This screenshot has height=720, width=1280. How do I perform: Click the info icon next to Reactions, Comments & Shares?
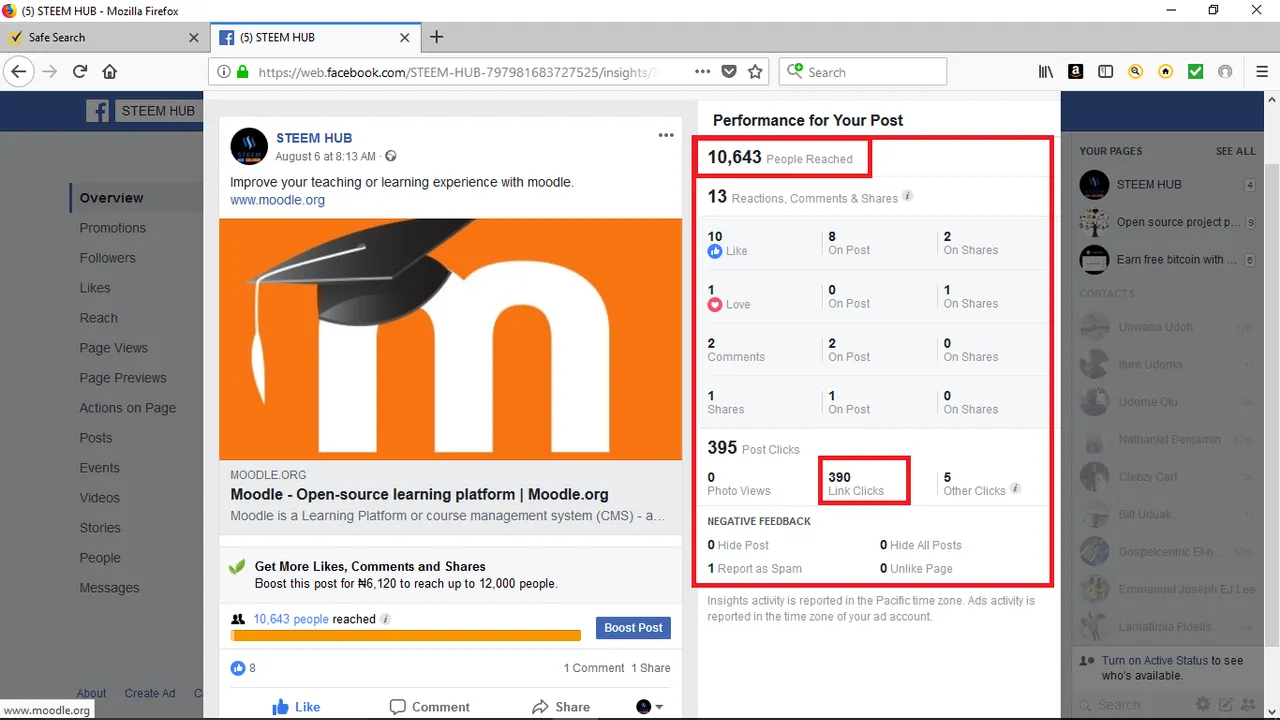click(908, 196)
